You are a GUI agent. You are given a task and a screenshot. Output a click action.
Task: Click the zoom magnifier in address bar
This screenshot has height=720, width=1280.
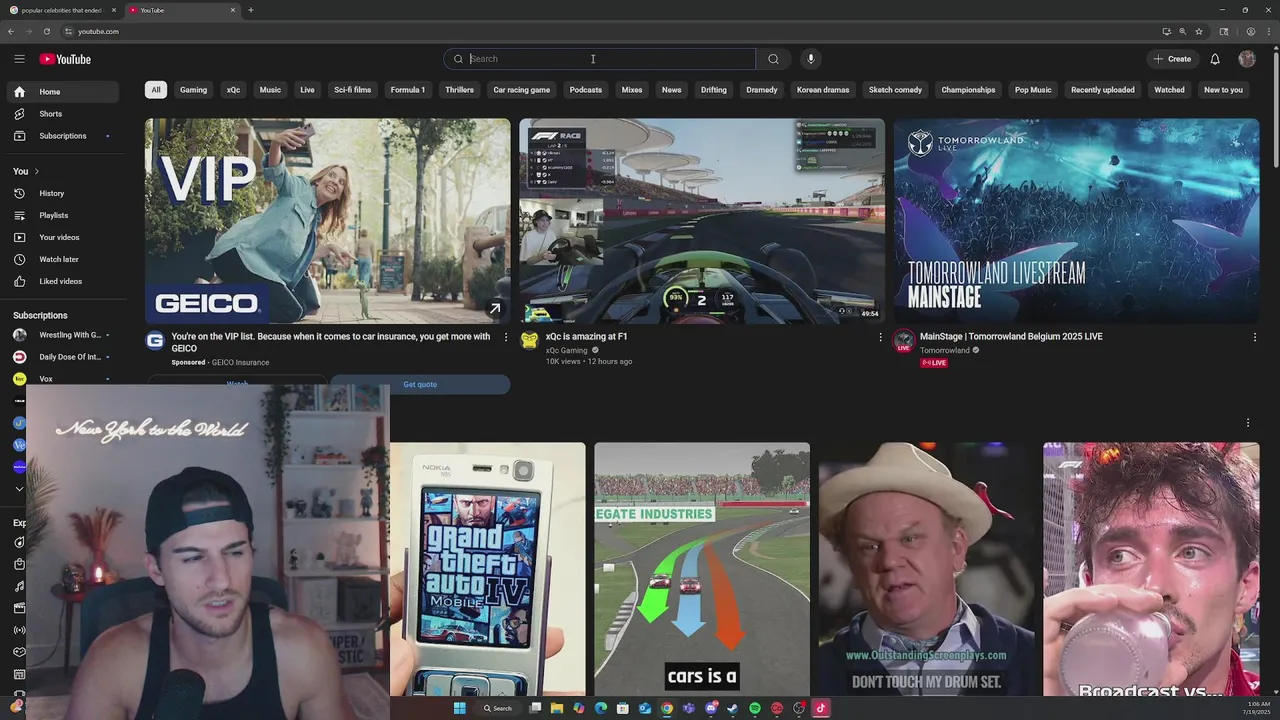point(1182,31)
